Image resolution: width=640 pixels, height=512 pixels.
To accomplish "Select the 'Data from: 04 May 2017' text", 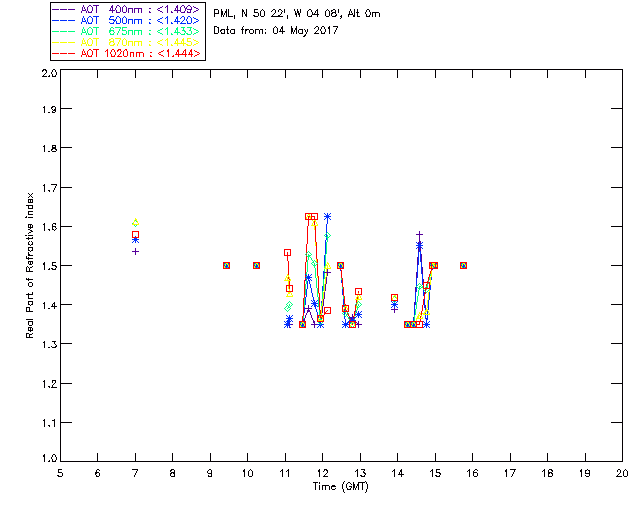I will pos(276,31).
